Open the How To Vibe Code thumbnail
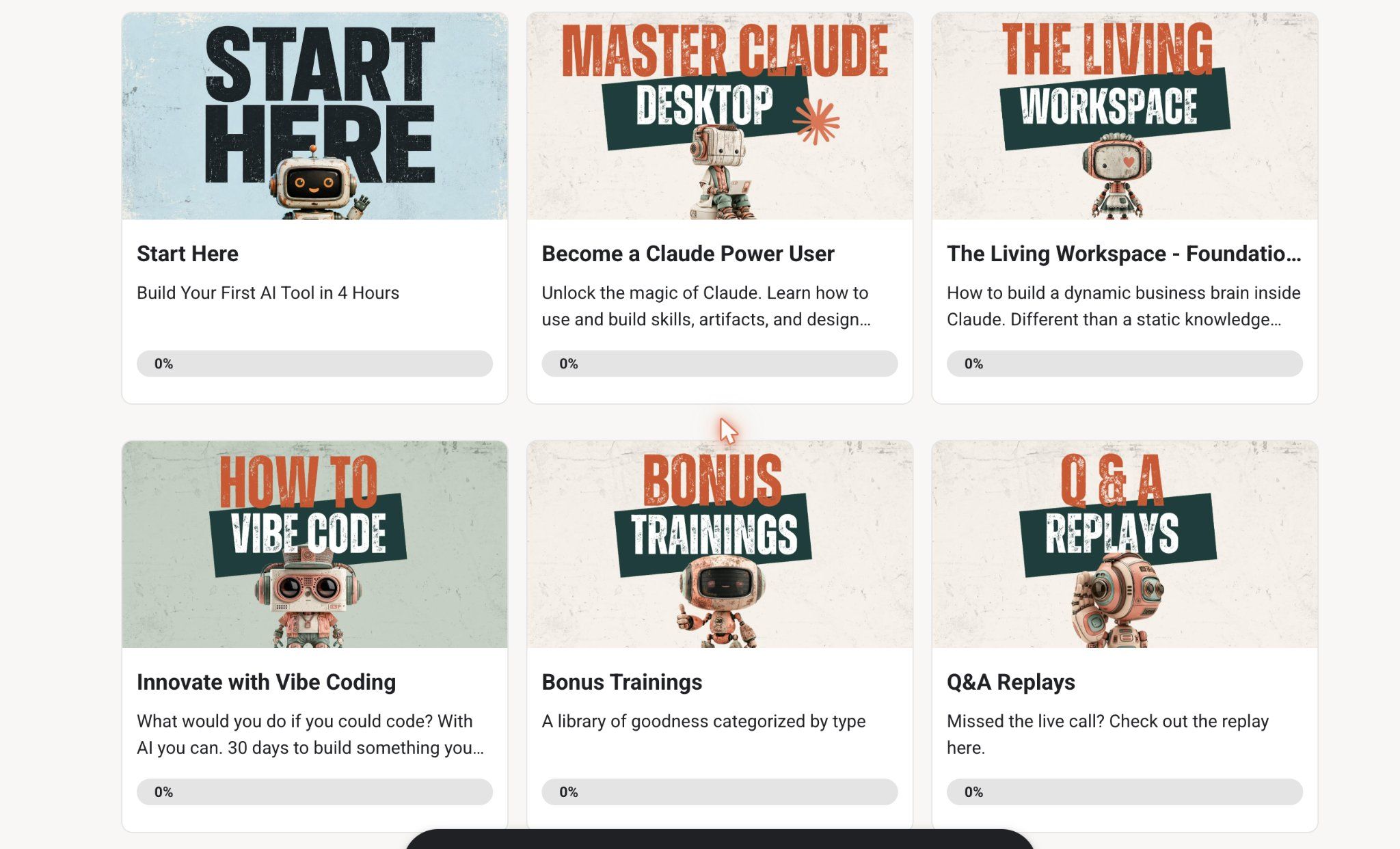Screen dimensions: 1400x849 click(314, 544)
